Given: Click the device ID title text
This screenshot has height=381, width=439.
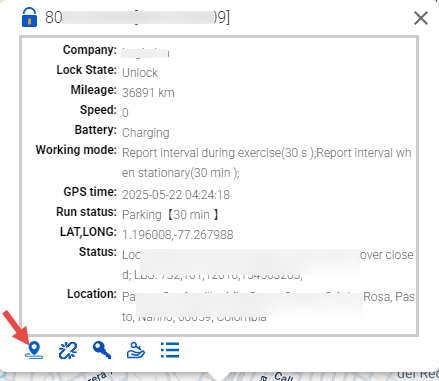Looking at the screenshot, I should 137,17.
